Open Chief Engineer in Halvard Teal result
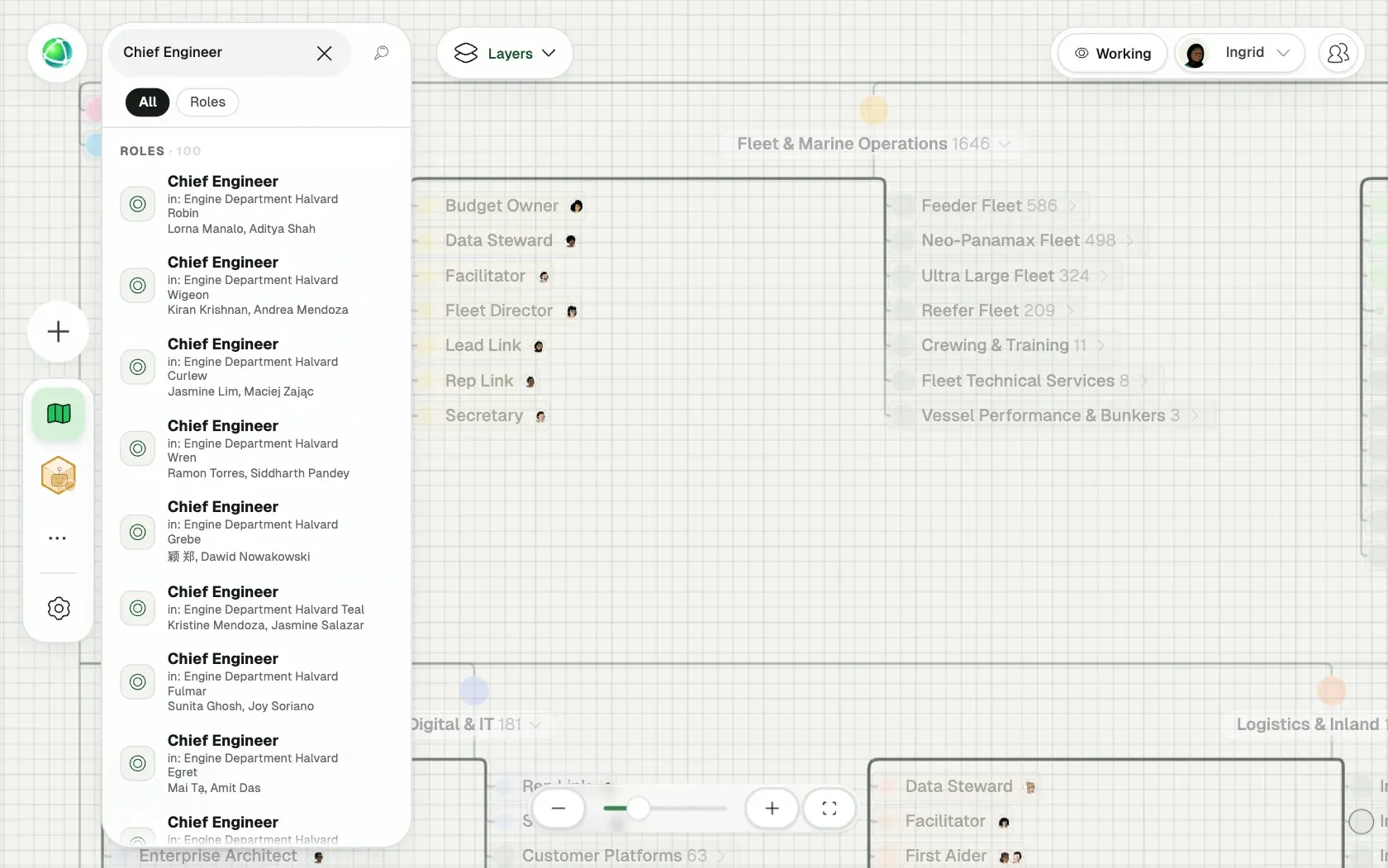The image size is (1388, 868). click(256, 609)
